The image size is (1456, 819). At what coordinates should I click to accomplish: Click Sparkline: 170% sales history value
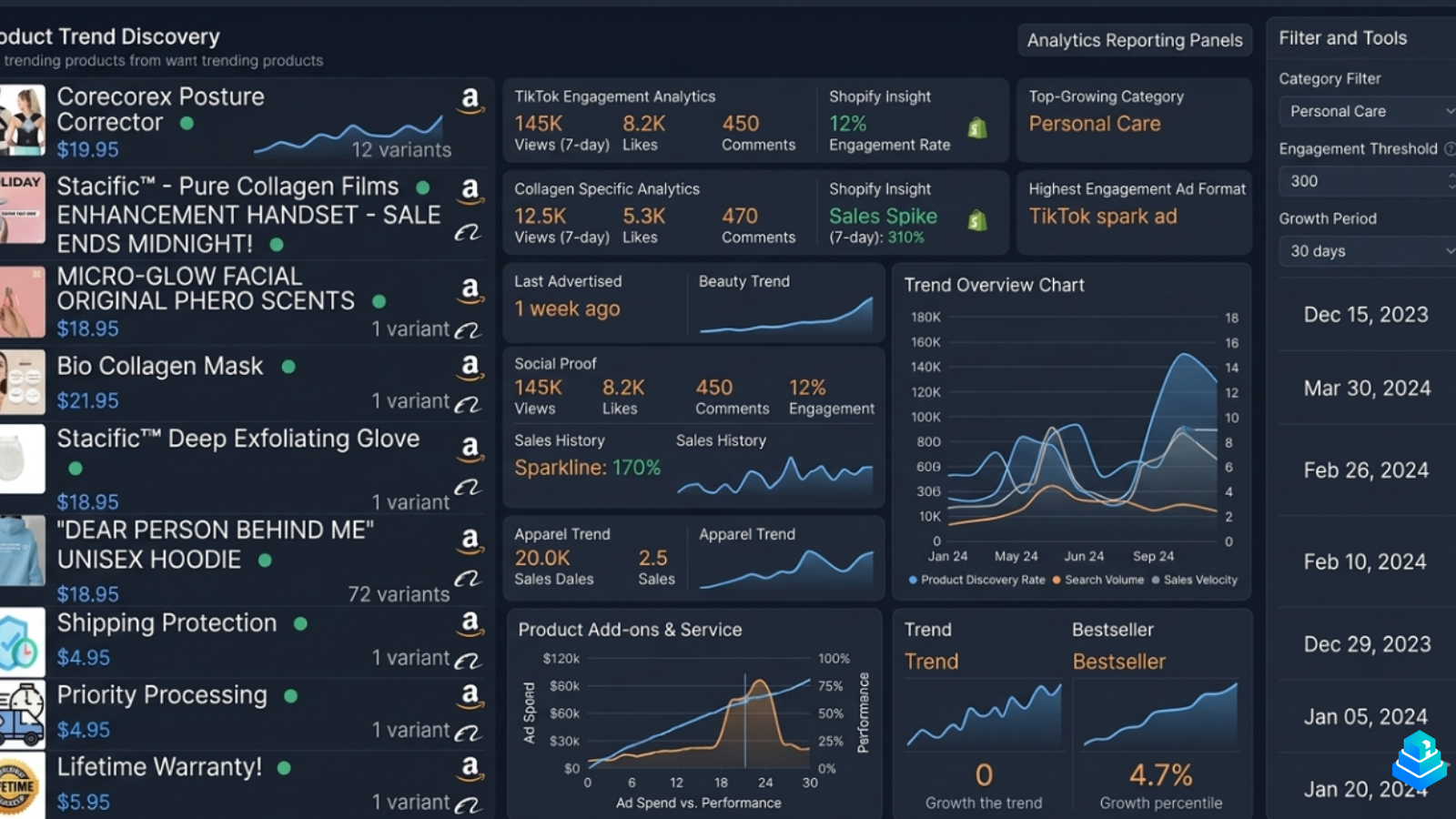[x=587, y=468]
